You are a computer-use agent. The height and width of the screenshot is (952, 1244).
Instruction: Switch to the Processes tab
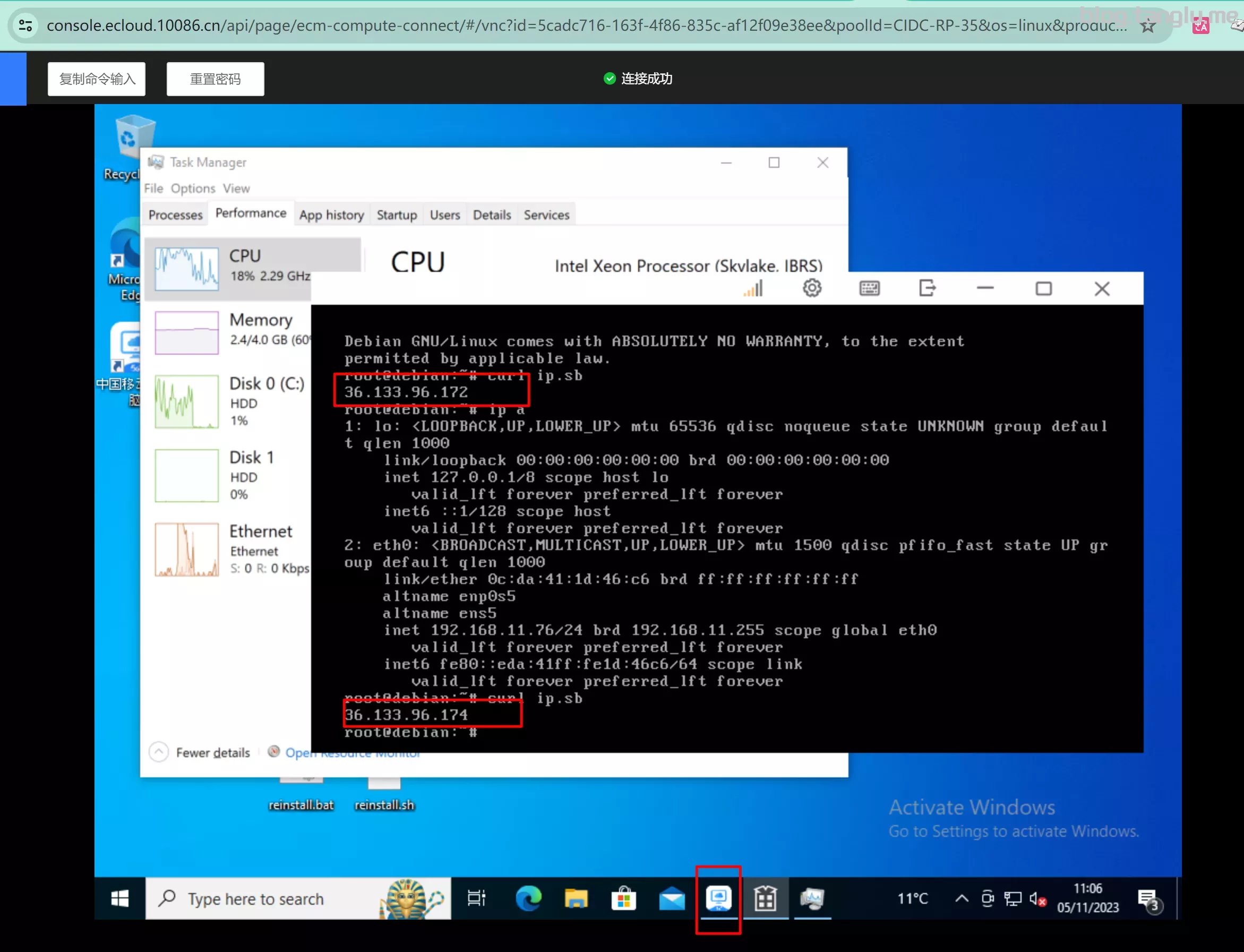(x=175, y=215)
